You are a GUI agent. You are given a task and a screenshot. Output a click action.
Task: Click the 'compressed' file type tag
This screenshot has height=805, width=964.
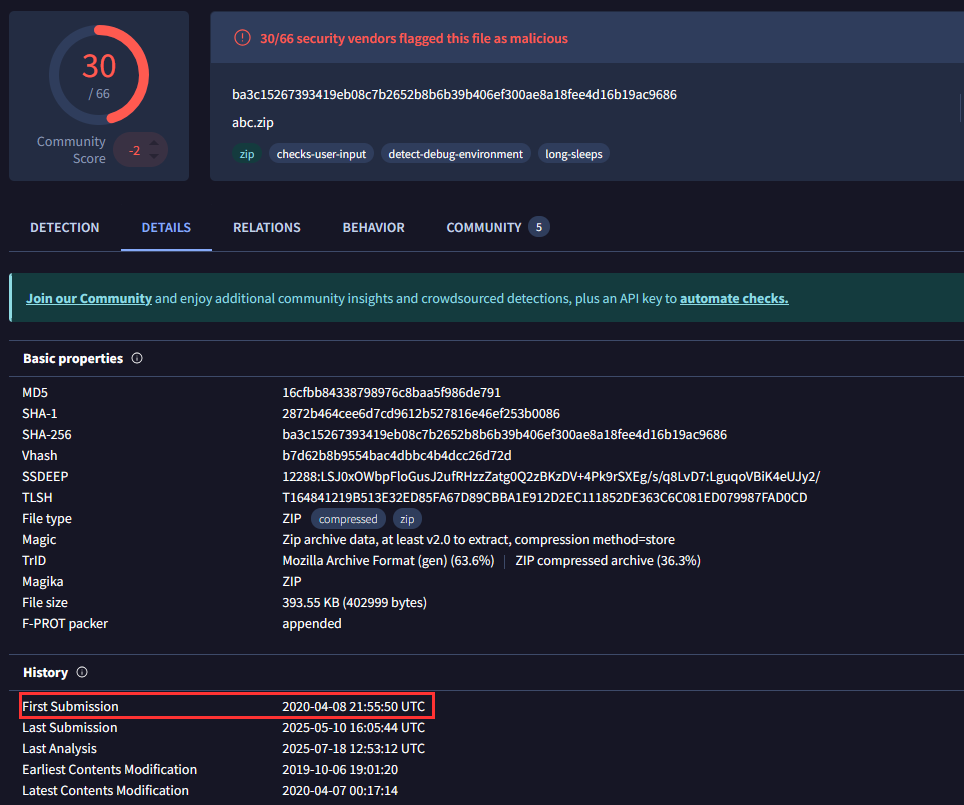coord(348,519)
